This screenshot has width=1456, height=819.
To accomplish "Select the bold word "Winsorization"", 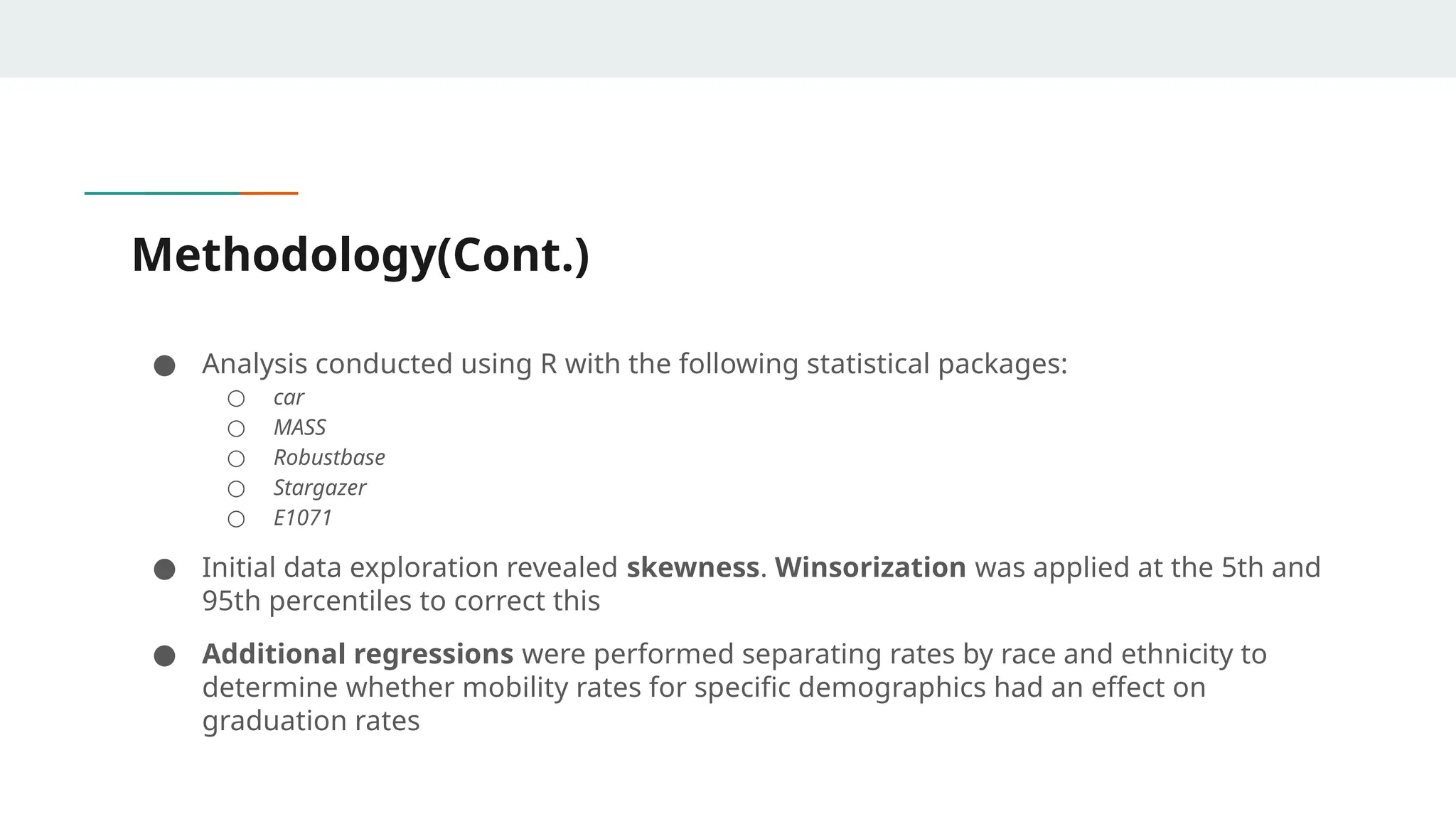I will click(x=870, y=567).
